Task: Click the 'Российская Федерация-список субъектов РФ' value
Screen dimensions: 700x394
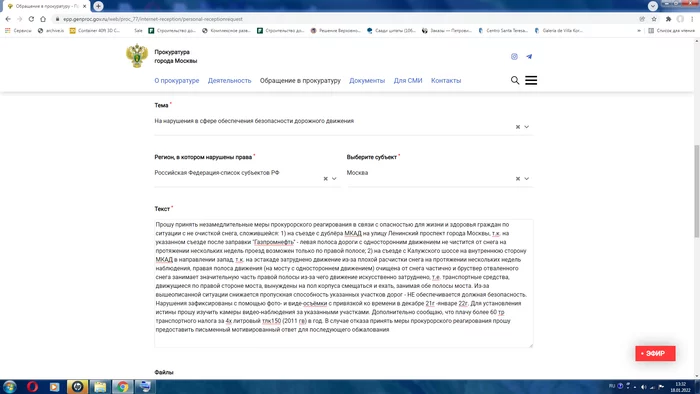Action: tap(217, 173)
